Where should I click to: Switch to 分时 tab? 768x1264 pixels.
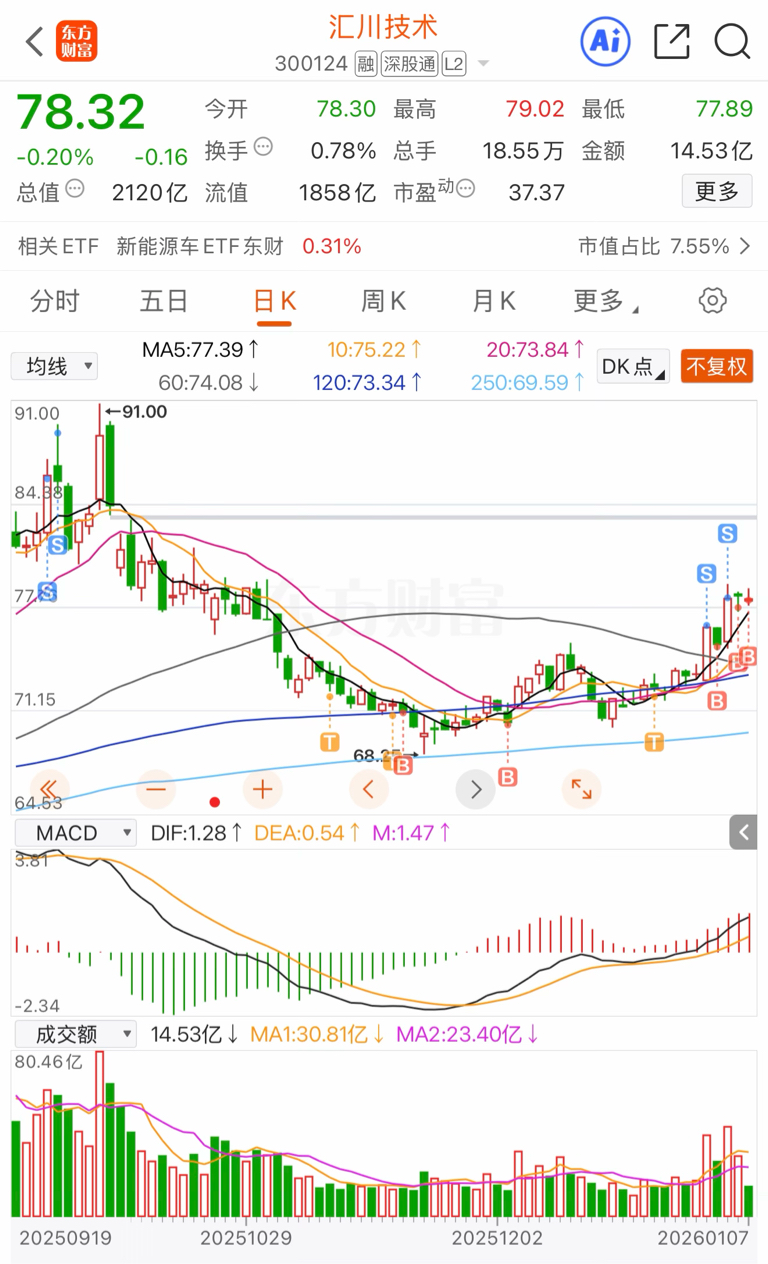point(55,301)
